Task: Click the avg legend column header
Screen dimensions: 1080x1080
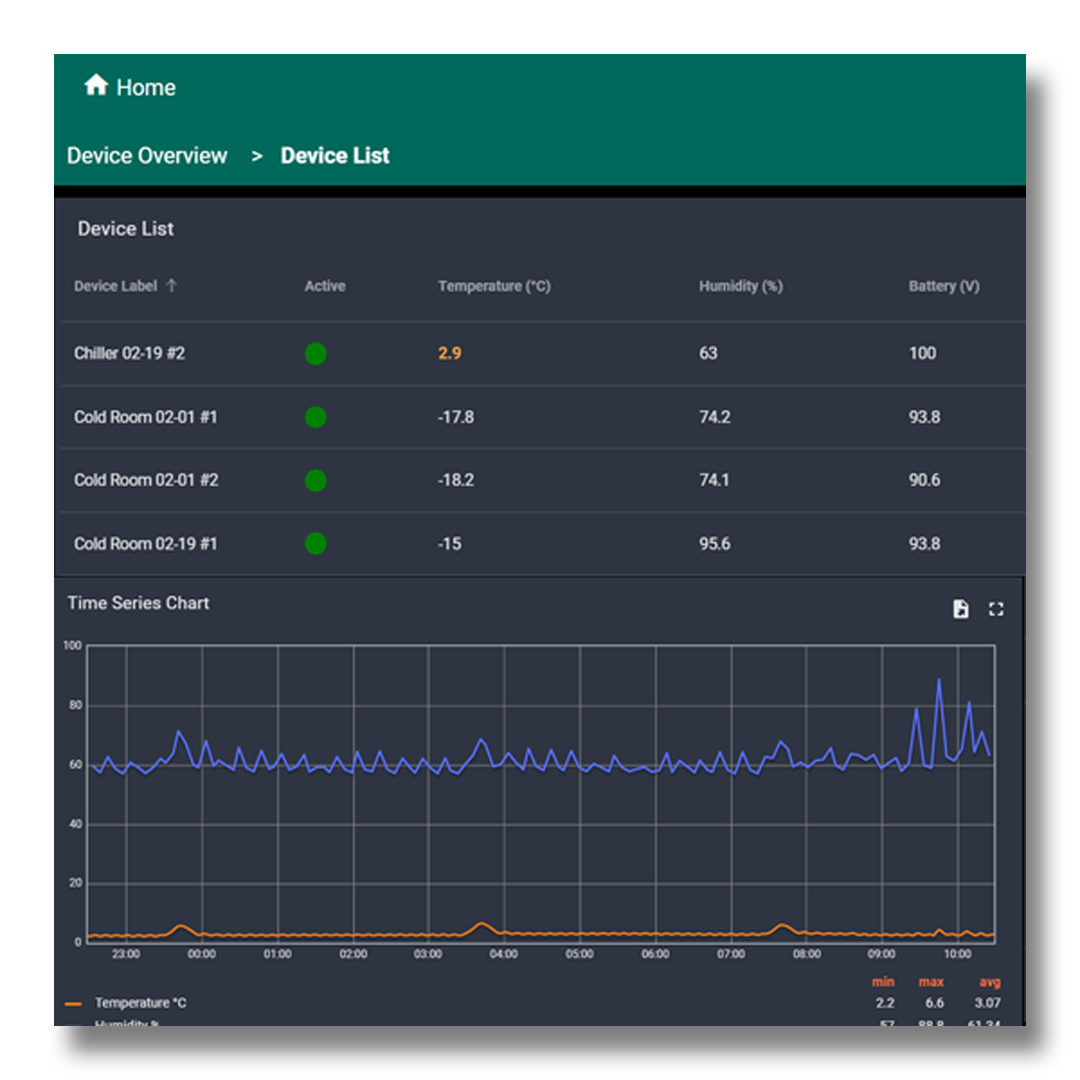Action: [x=990, y=982]
